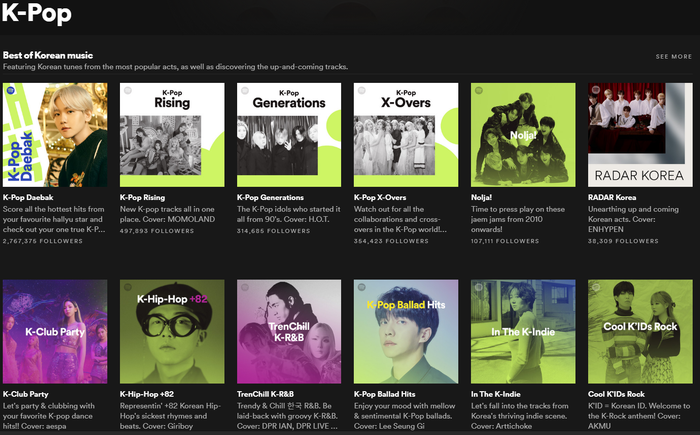Click the K-Pop Generations title link
The width and height of the screenshot is (700, 435).
tap(270, 197)
